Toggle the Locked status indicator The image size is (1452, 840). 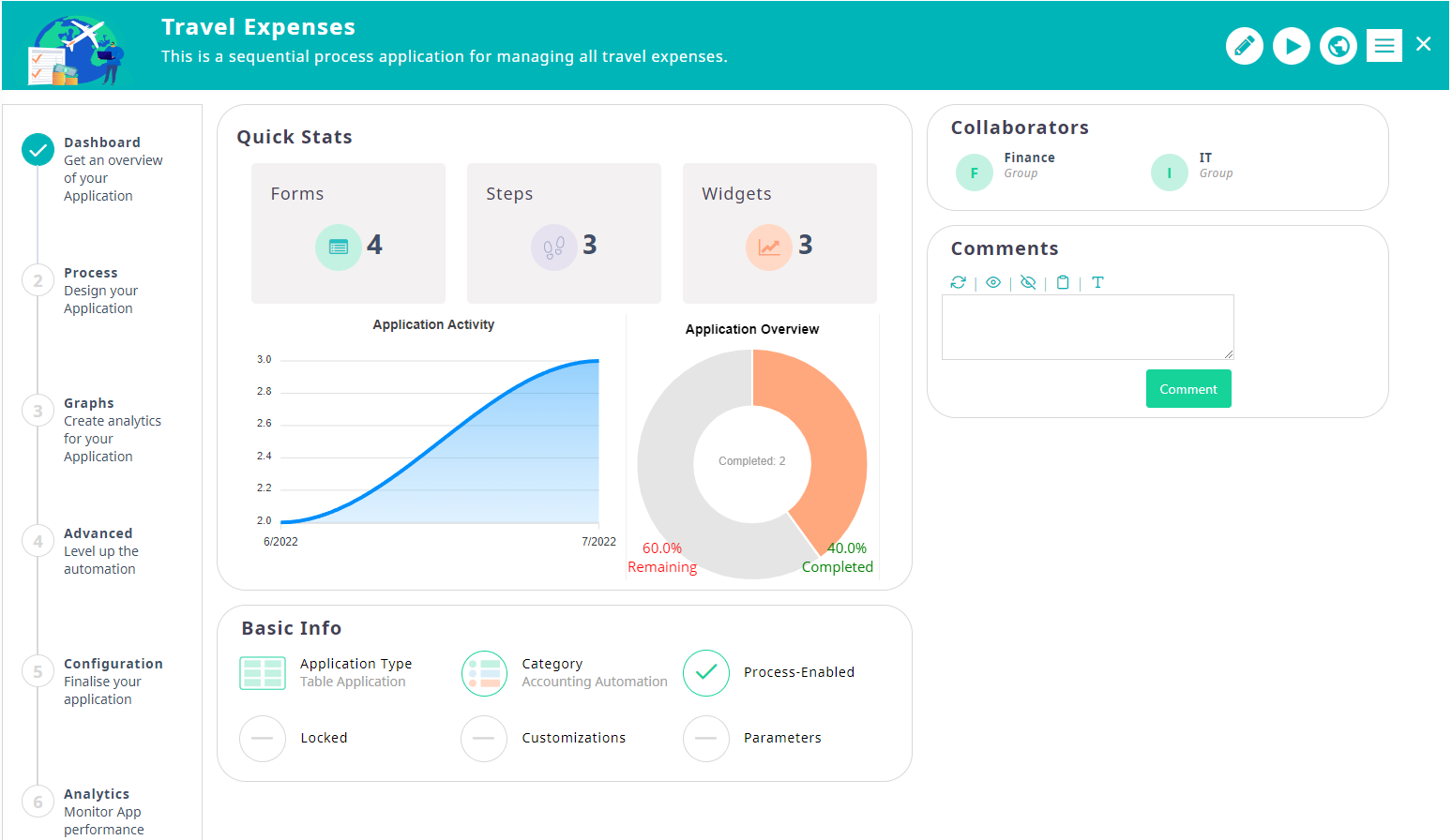(262, 739)
